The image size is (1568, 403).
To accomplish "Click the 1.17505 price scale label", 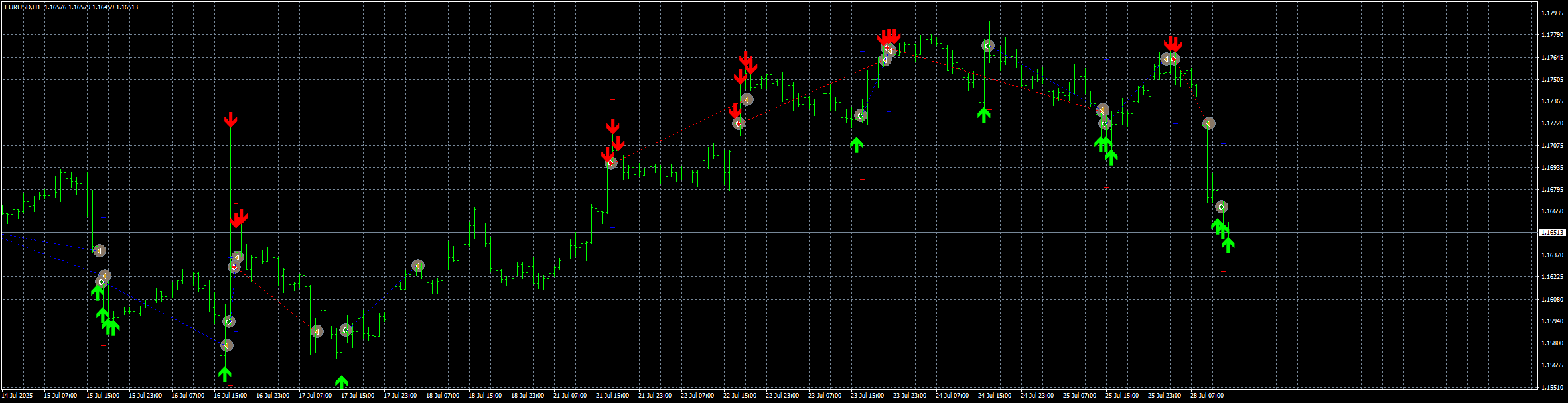I will tap(1553, 80).
